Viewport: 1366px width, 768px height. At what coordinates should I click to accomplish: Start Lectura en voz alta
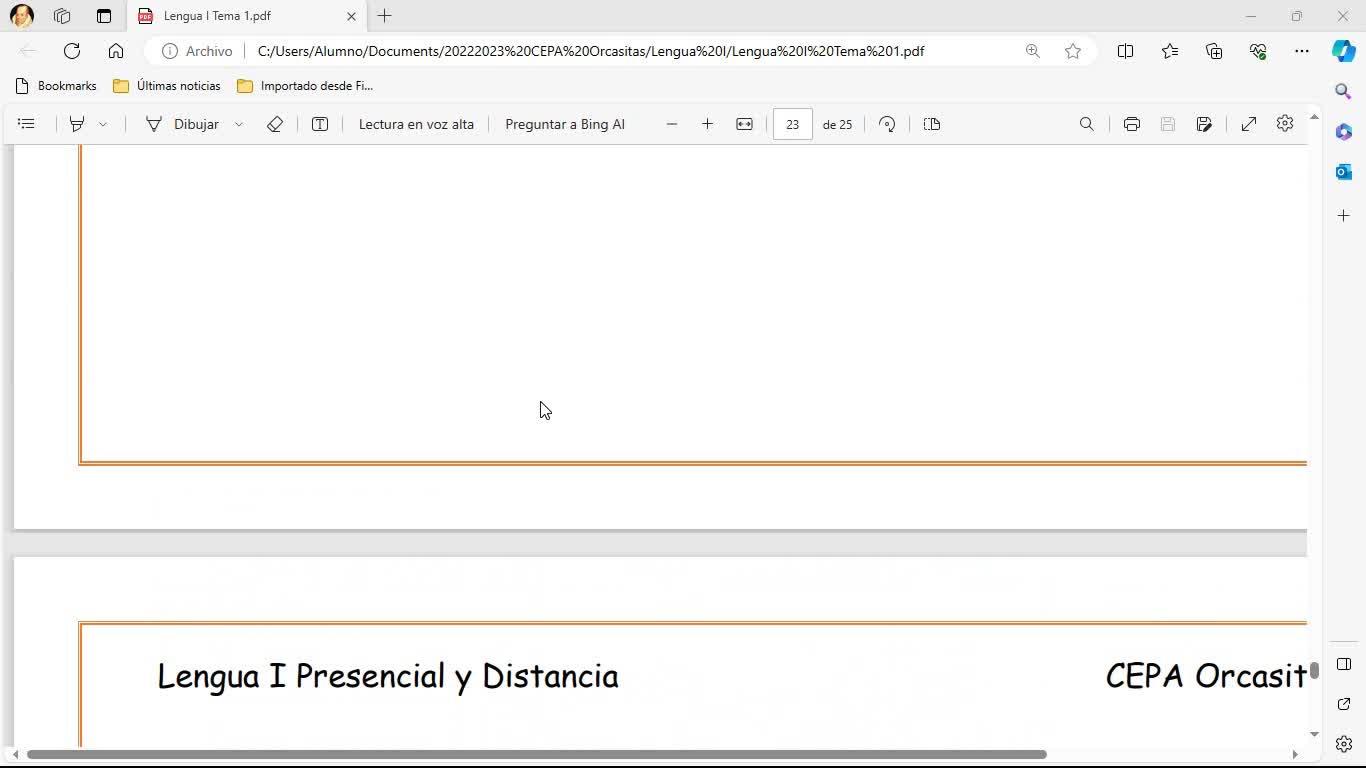pyautogui.click(x=416, y=124)
